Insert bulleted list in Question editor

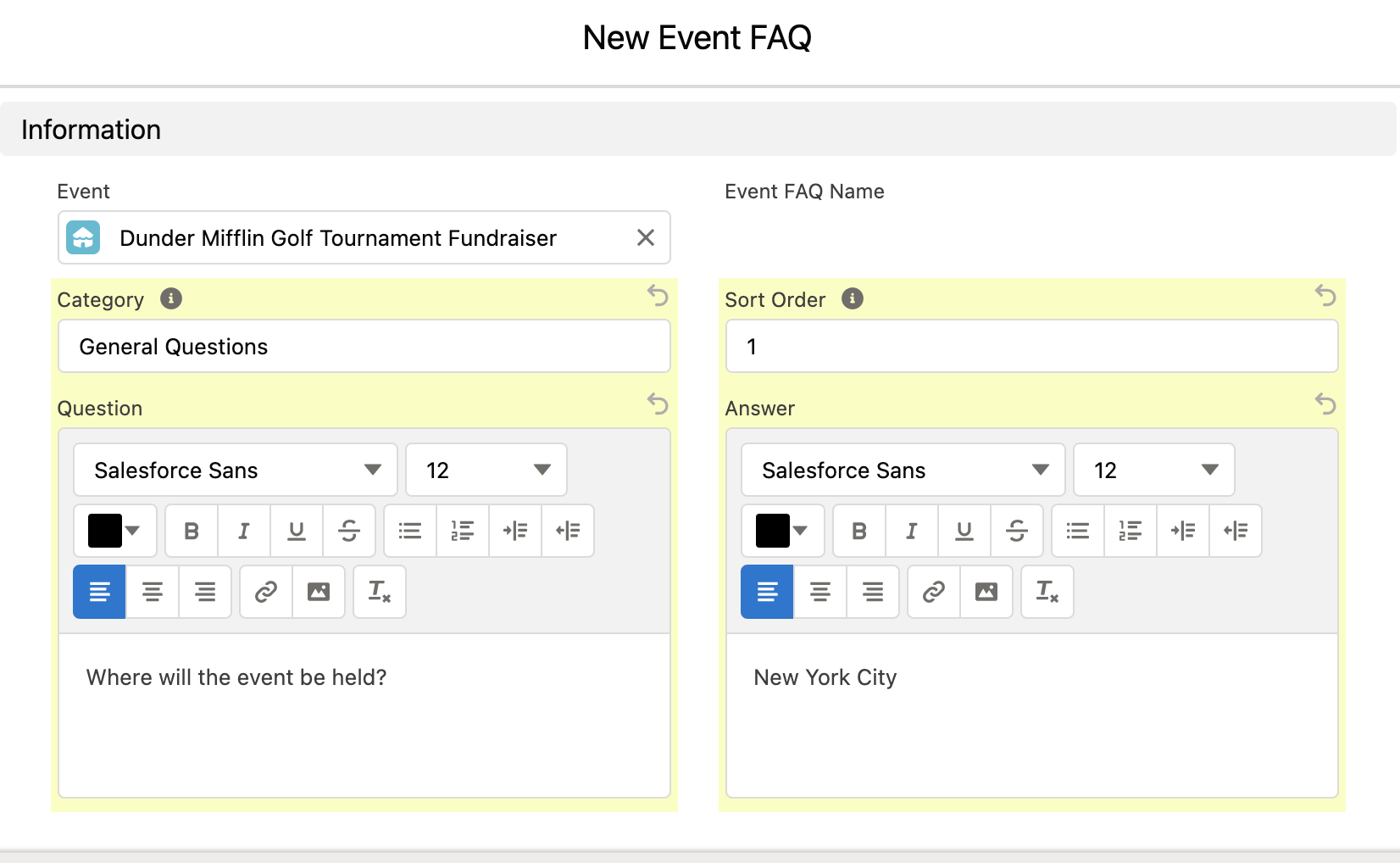point(410,531)
